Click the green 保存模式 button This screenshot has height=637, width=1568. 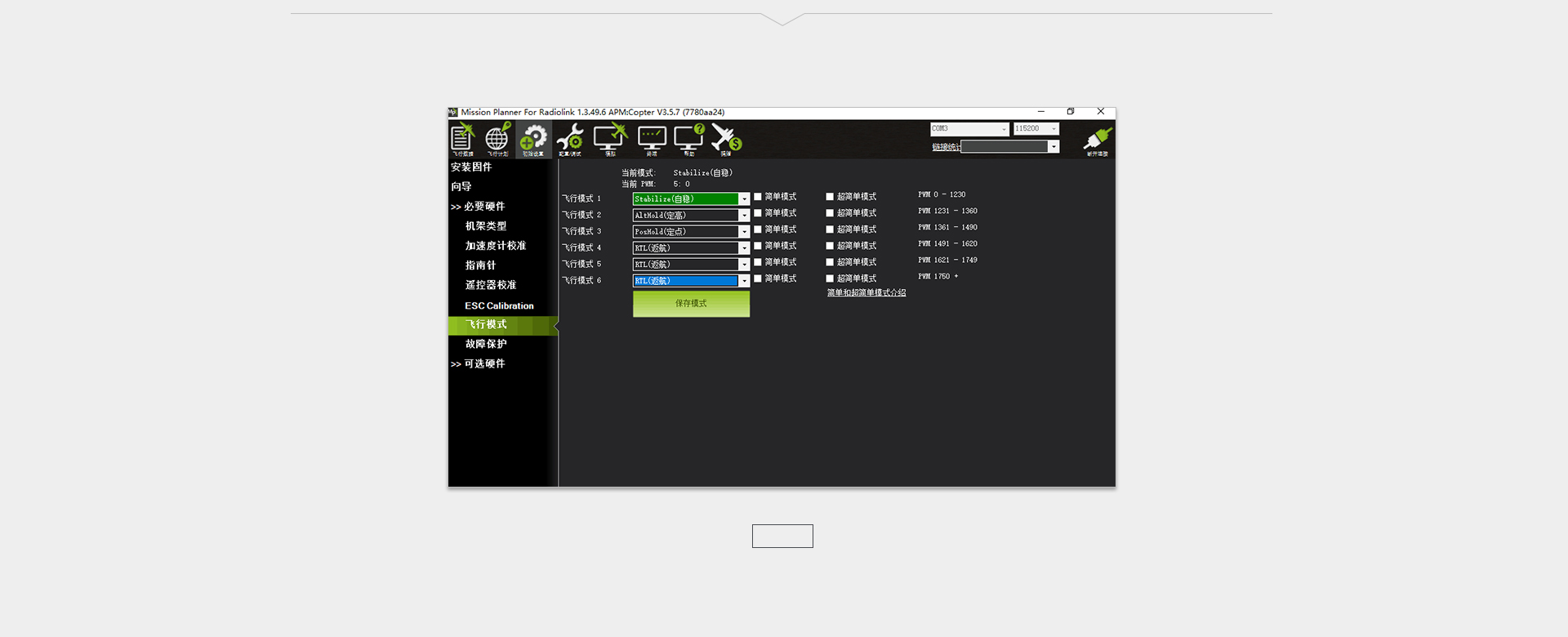(x=691, y=304)
